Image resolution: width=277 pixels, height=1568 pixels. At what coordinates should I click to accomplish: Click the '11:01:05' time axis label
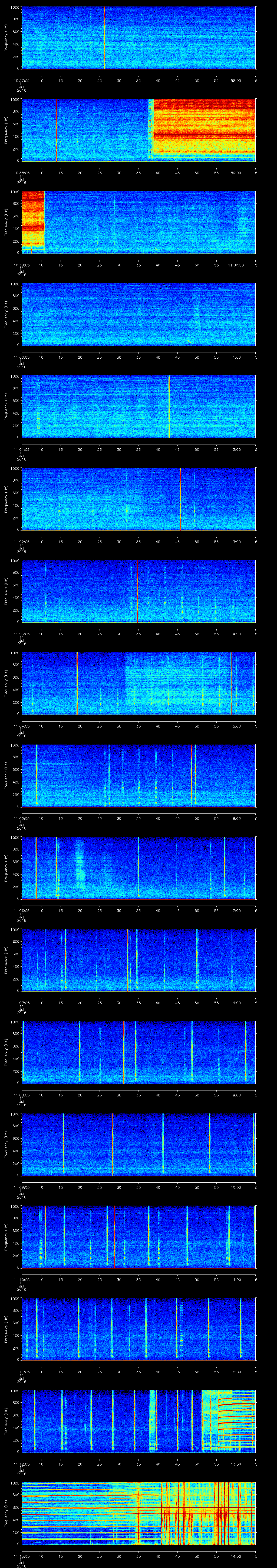point(22,449)
